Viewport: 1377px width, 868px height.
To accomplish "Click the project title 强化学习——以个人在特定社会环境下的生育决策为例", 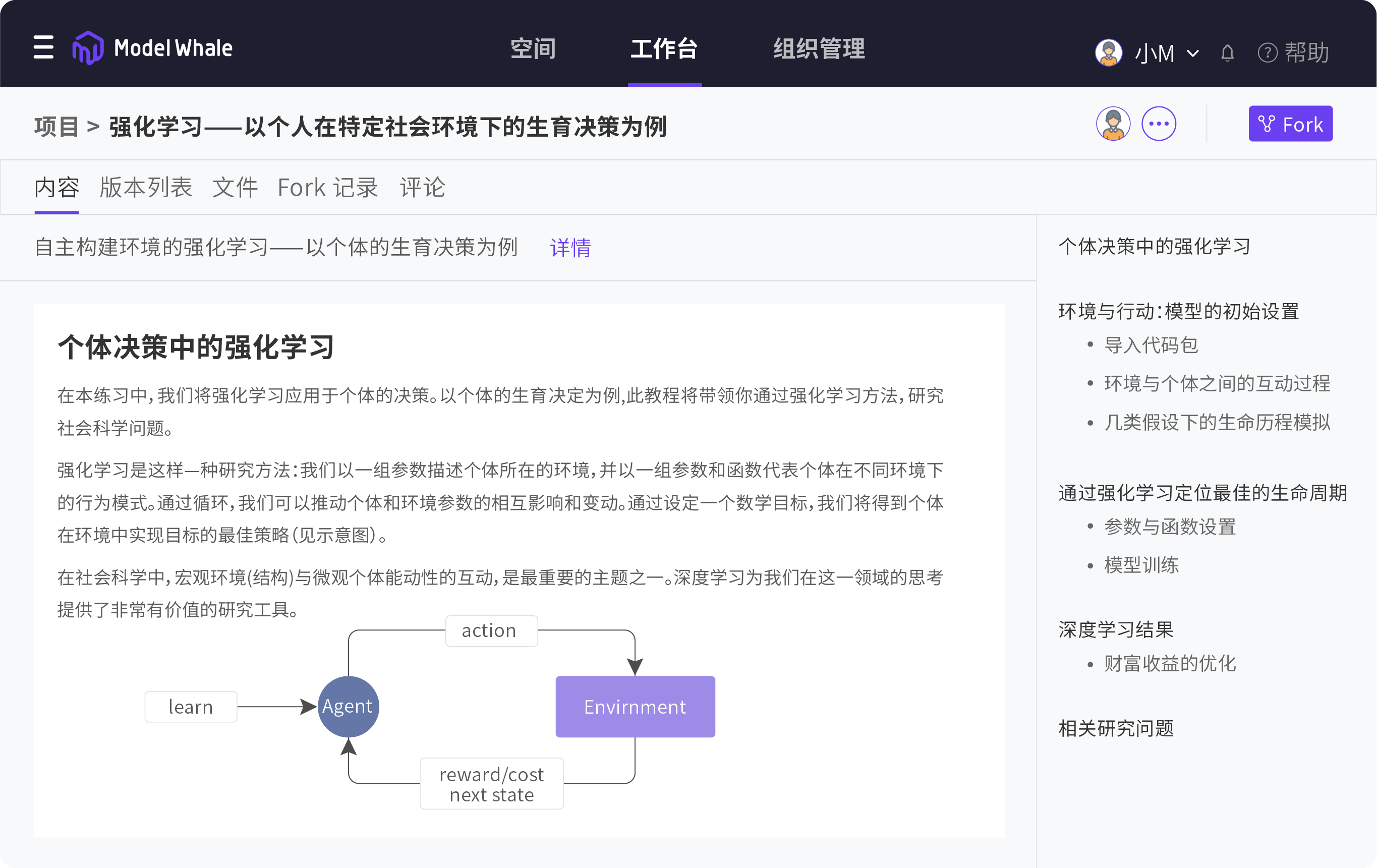I will pos(388,127).
